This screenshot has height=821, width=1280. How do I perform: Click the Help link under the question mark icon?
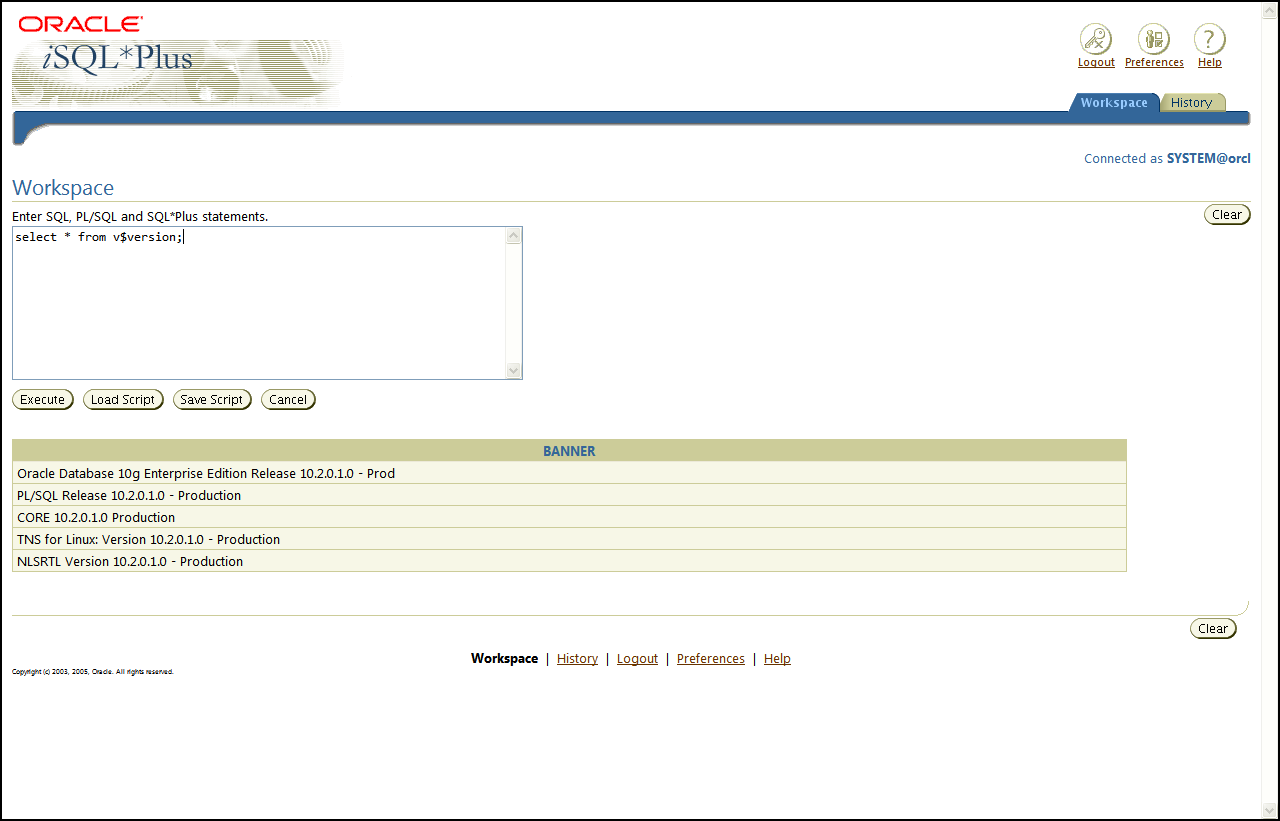pyautogui.click(x=1210, y=62)
